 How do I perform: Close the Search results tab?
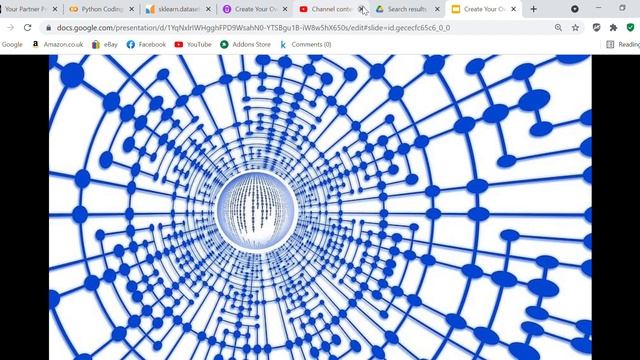coord(437,9)
